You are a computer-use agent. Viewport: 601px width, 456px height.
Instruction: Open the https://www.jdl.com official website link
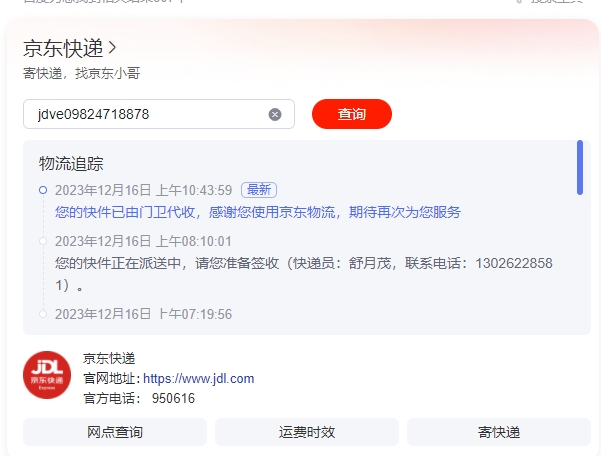click(x=199, y=379)
